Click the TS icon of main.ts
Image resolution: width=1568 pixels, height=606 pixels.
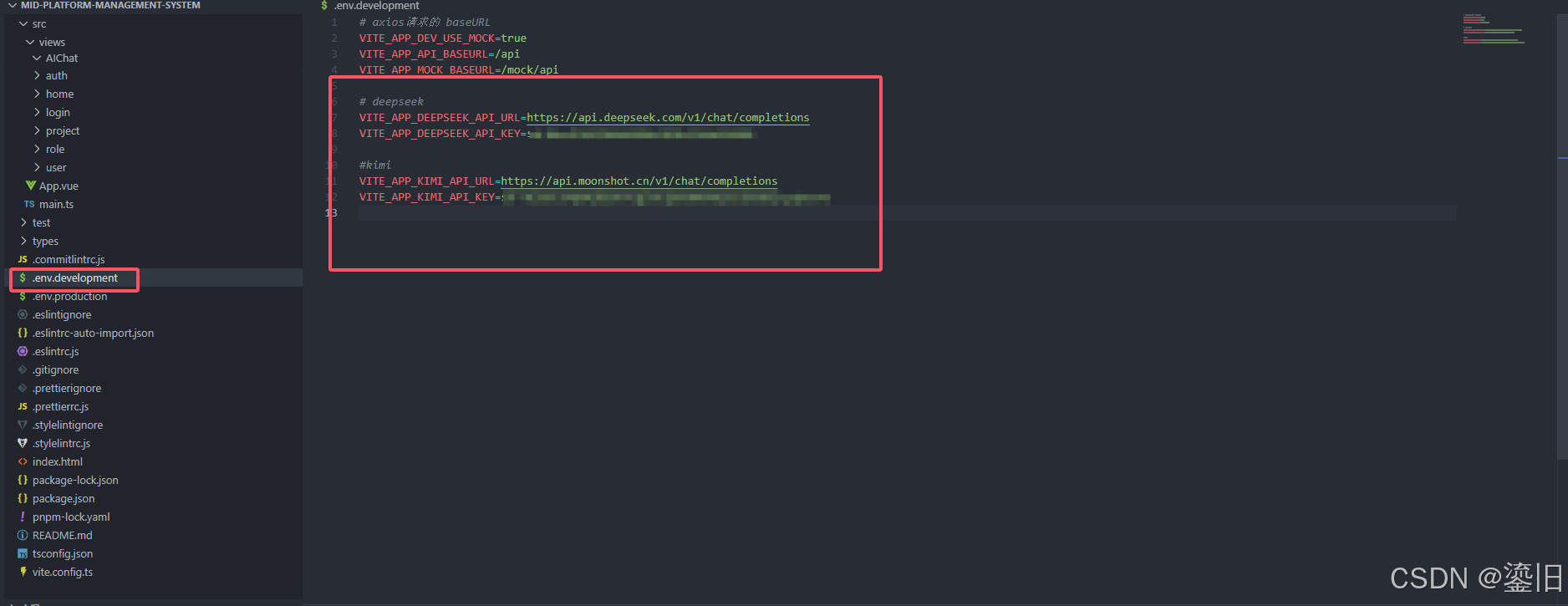click(x=29, y=204)
